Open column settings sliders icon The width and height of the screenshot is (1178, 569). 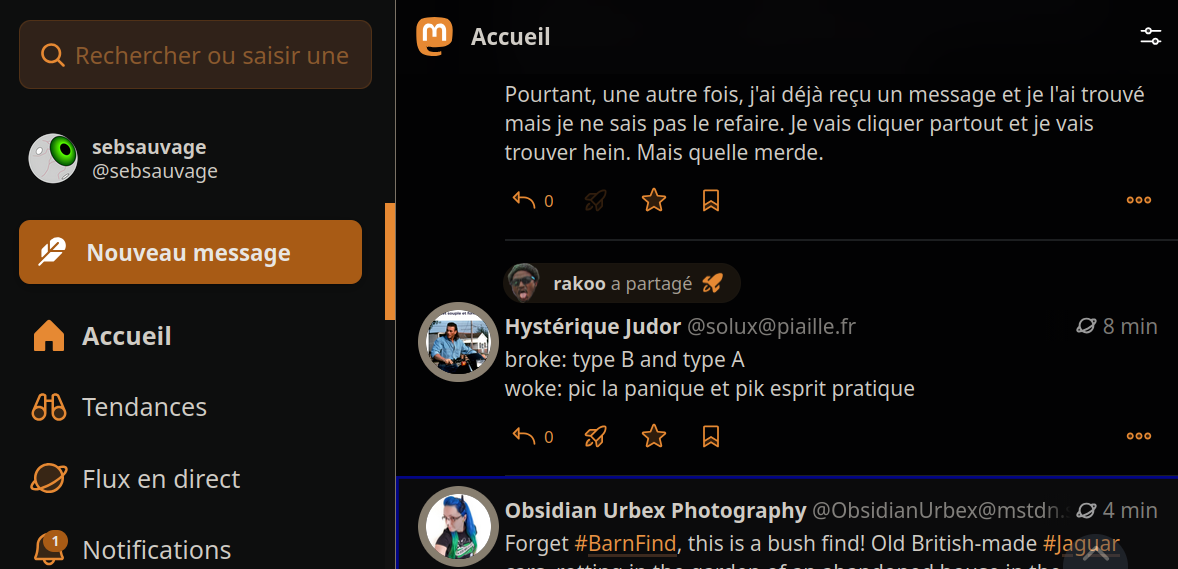coord(1151,37)
